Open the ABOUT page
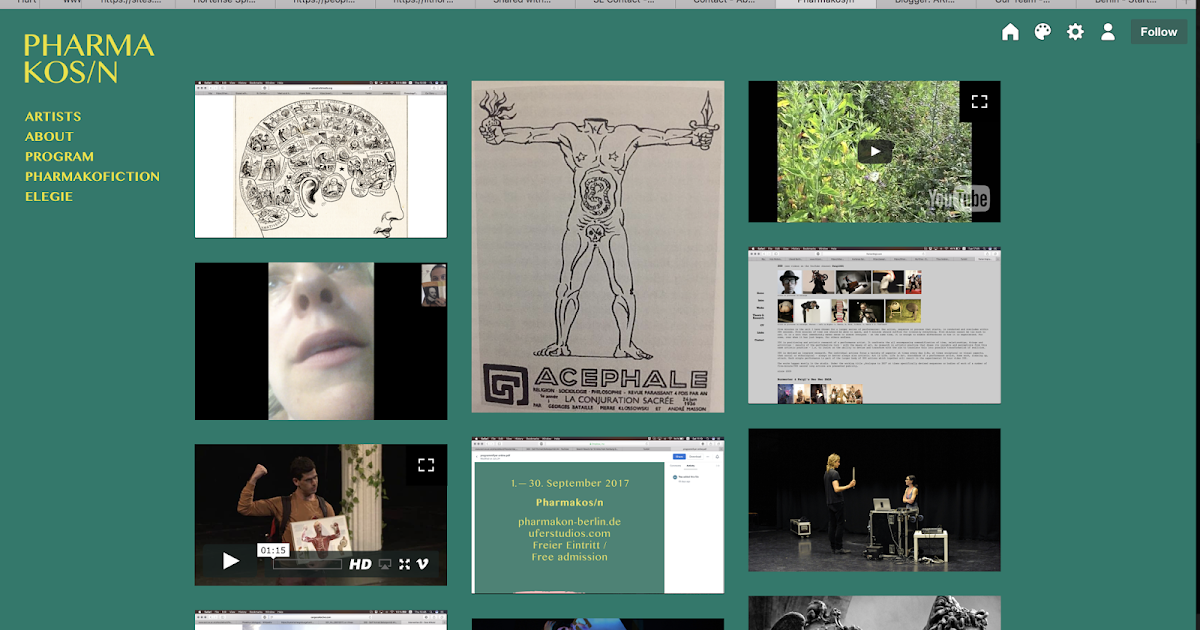 pyautogui.click(x=49, y=137)
